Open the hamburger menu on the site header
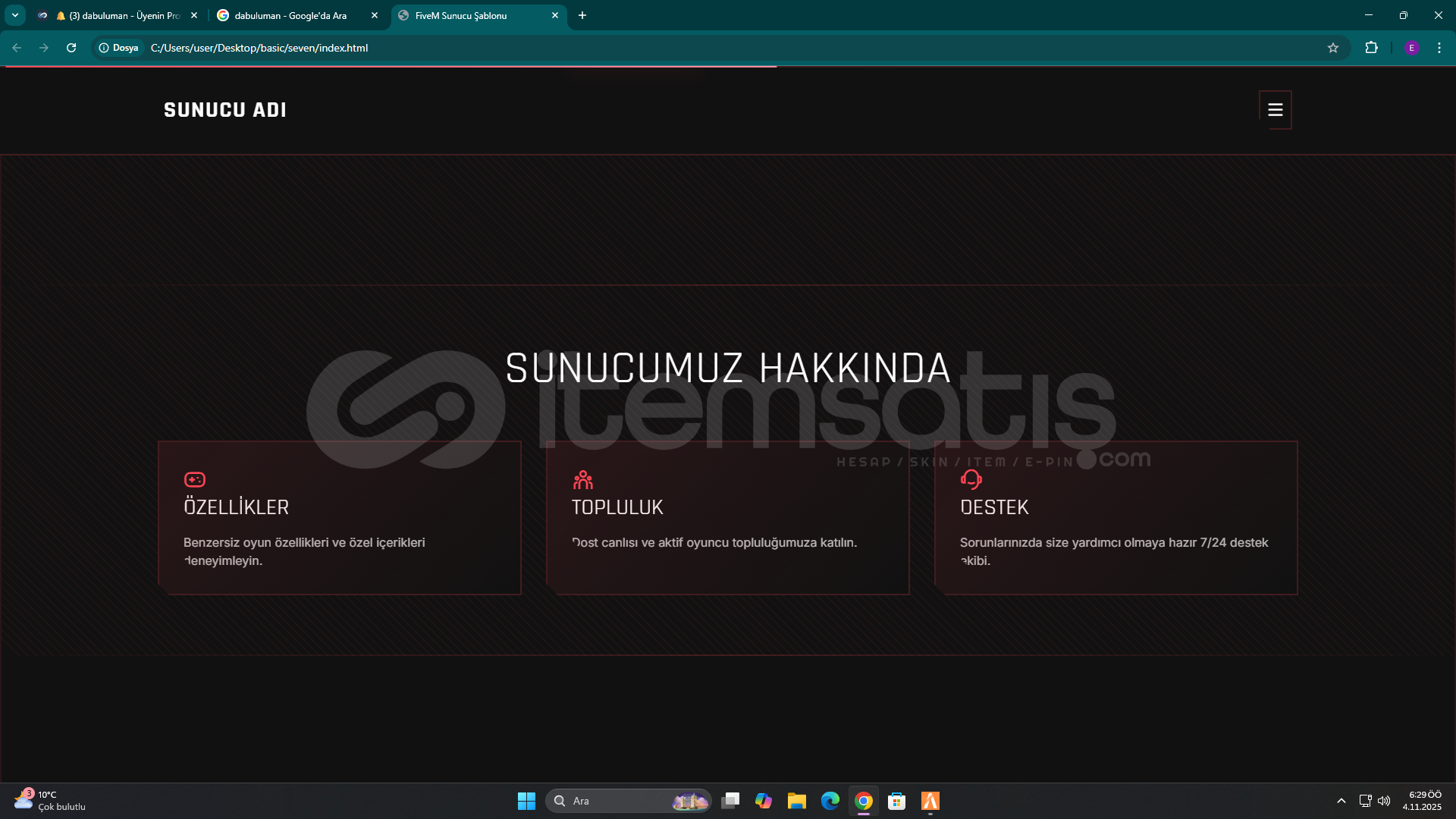 1275,110
